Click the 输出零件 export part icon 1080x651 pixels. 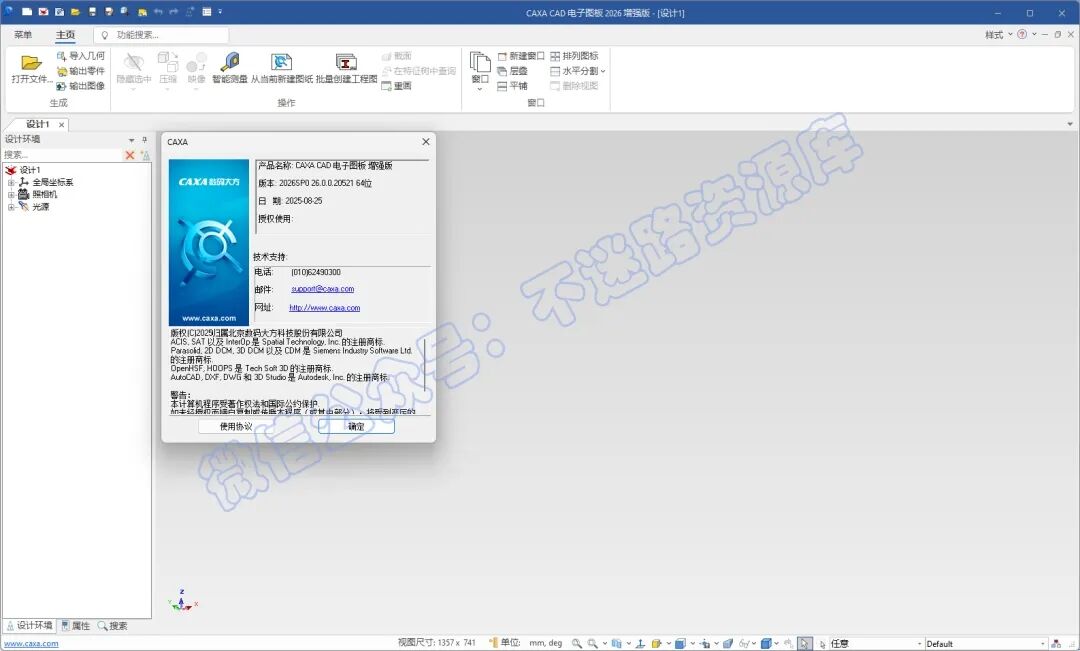[x=61, y=71]
